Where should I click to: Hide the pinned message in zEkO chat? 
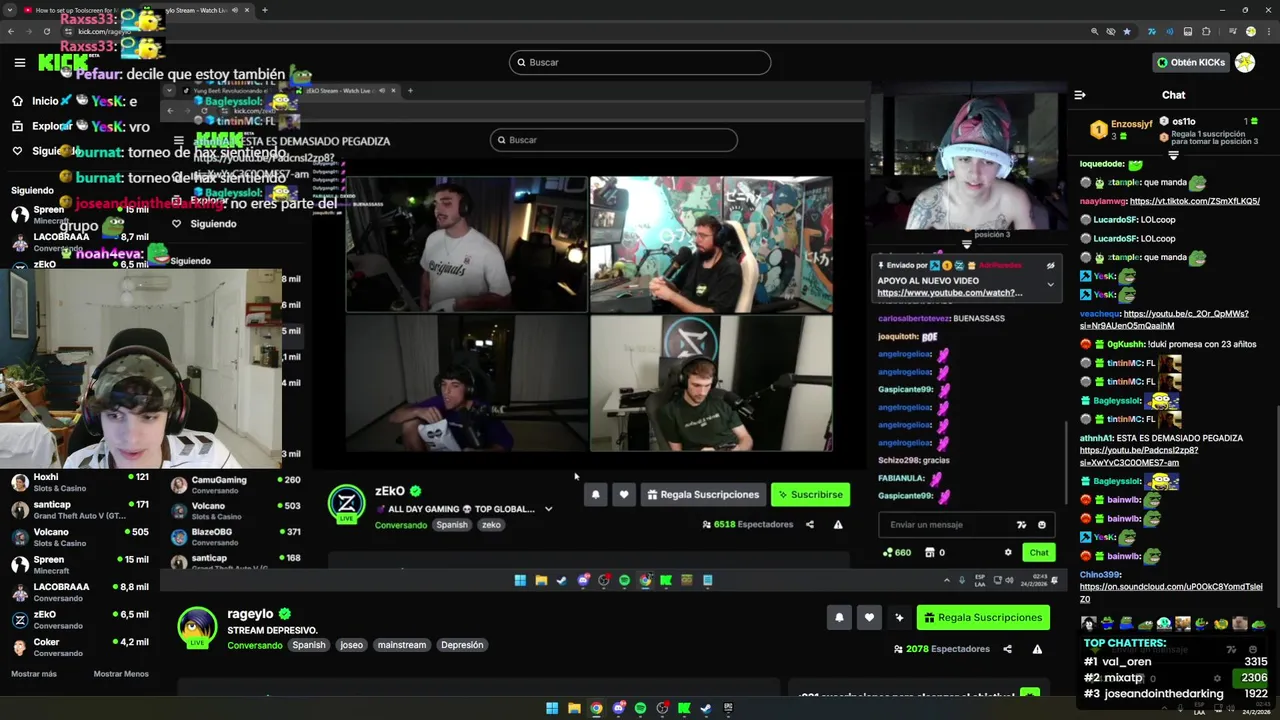coord(1050,266)
